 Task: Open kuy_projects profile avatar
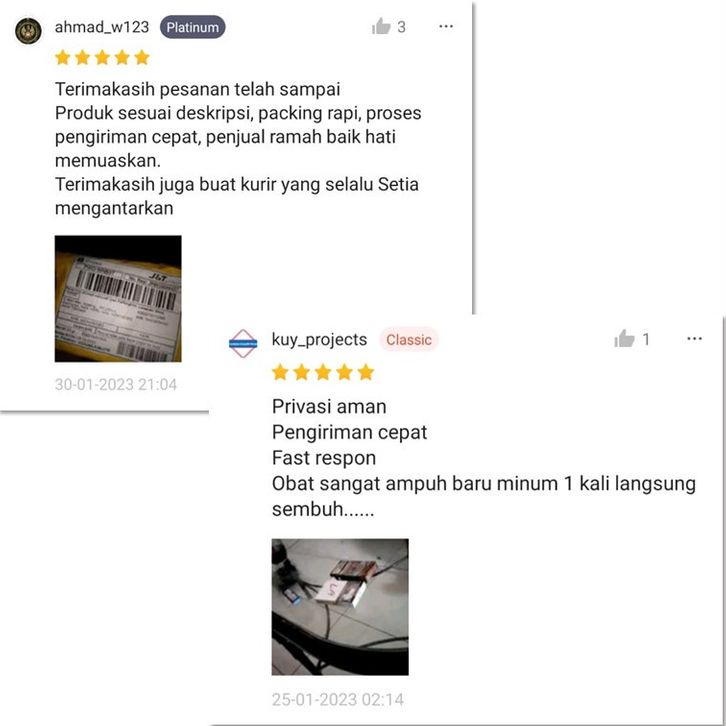coord(243,344)
